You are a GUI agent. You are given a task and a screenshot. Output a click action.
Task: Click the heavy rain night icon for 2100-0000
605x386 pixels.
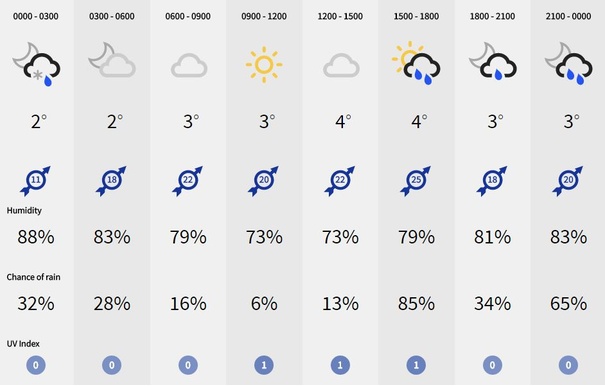568,64
